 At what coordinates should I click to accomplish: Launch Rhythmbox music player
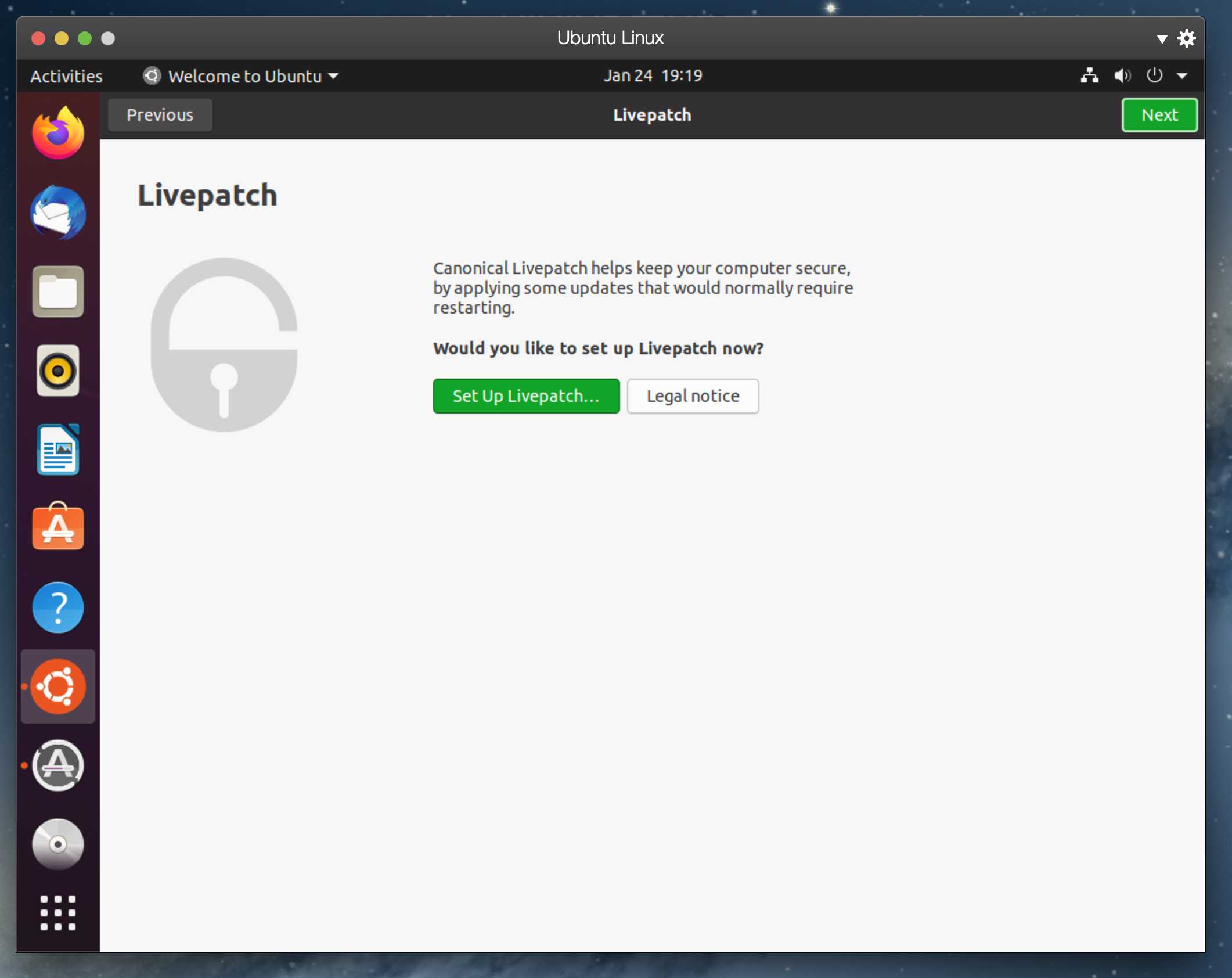click(x=57, y=371)
